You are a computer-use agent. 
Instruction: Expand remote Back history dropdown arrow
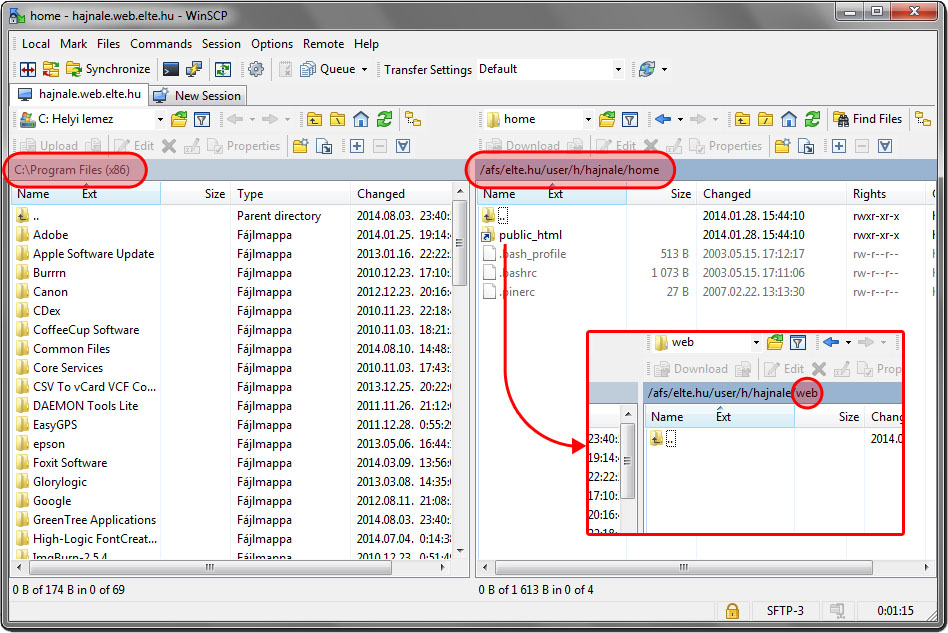tap(680, 119)
